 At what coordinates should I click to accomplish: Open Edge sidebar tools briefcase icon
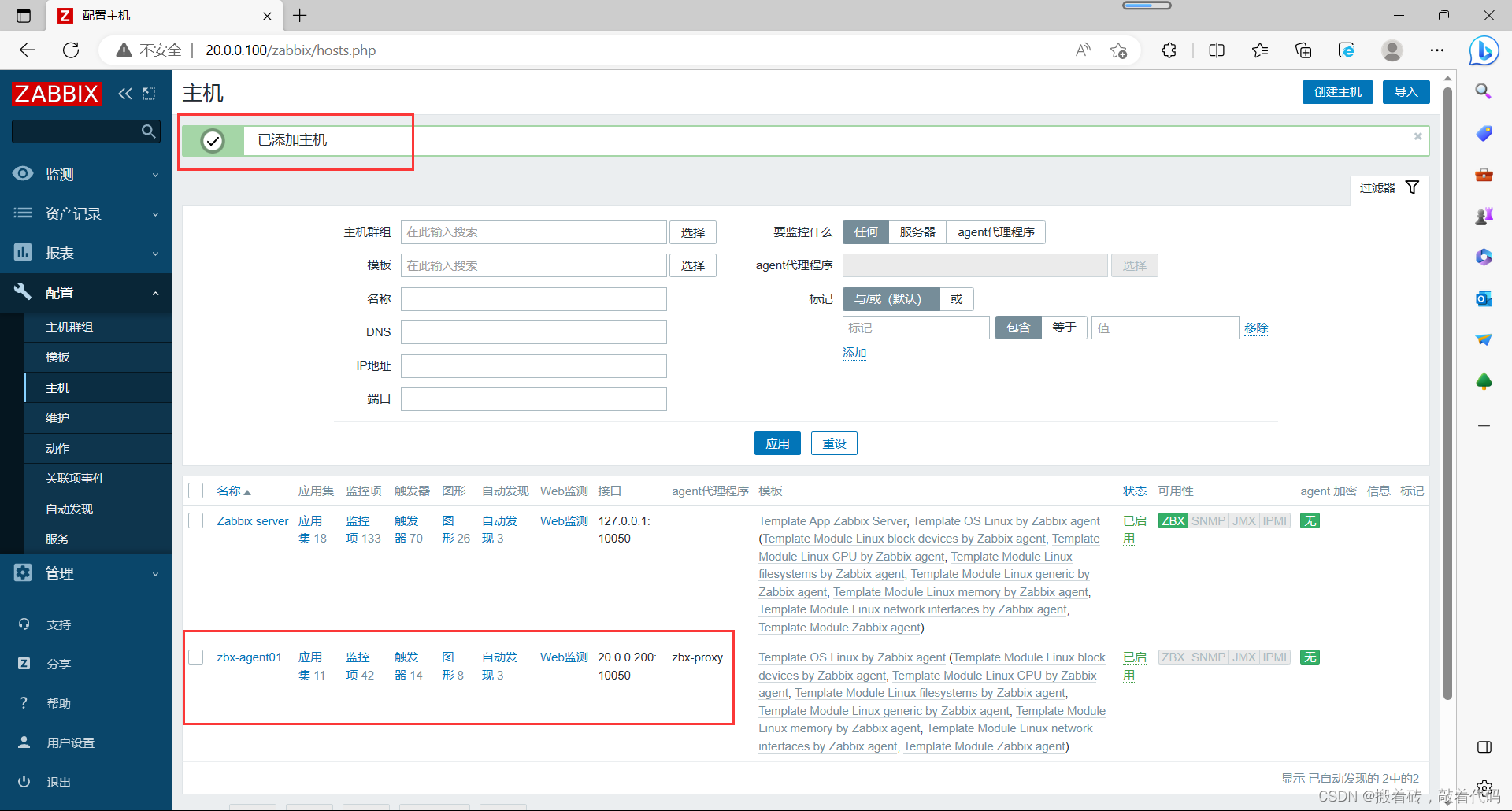click(x=1484, y=174)
